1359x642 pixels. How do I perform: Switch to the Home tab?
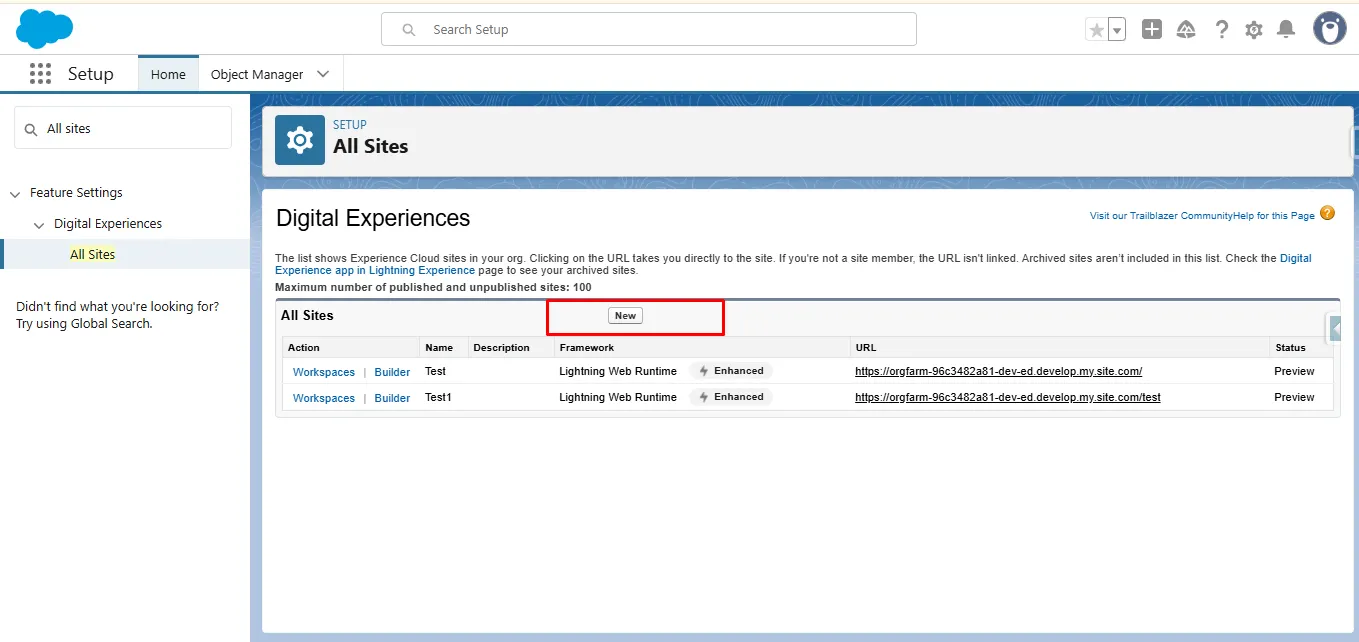click(x=168, y=74)
